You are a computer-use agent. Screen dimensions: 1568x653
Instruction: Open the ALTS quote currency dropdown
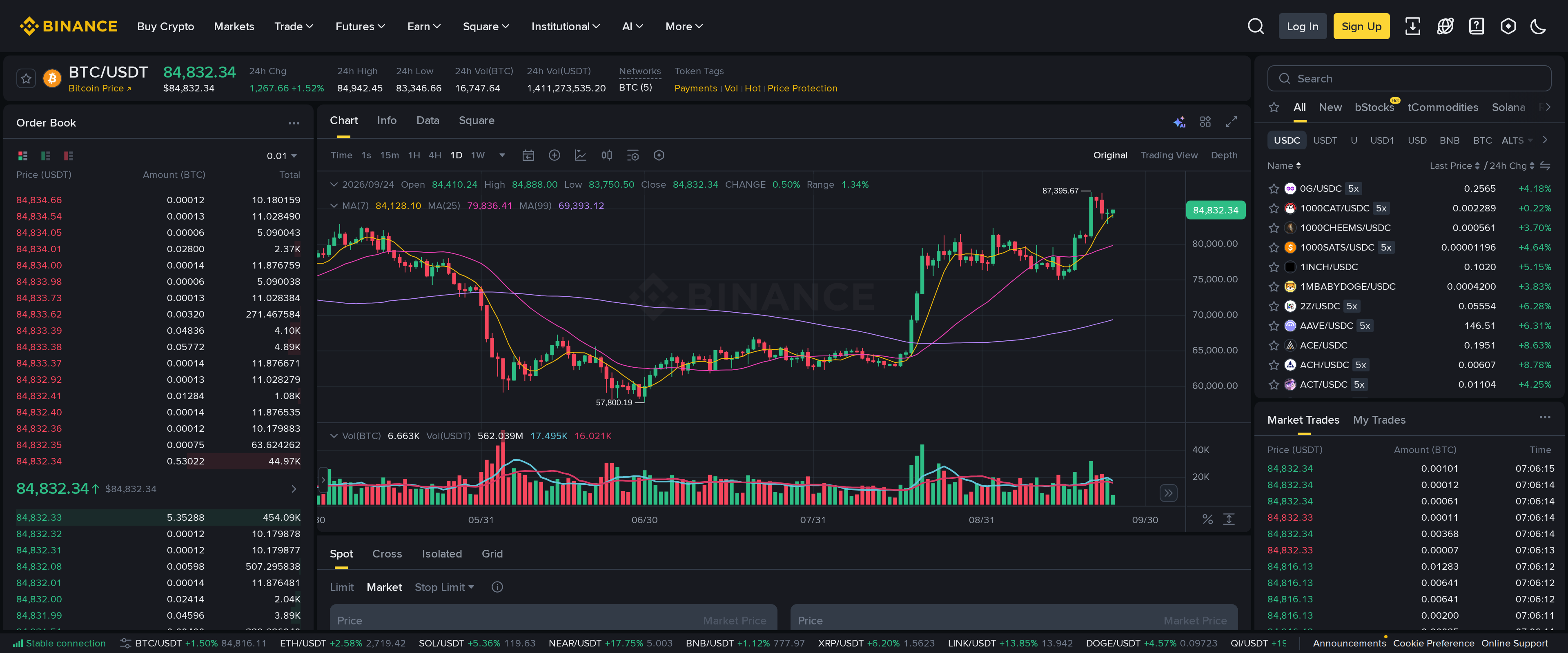[x=1517, y=140]
